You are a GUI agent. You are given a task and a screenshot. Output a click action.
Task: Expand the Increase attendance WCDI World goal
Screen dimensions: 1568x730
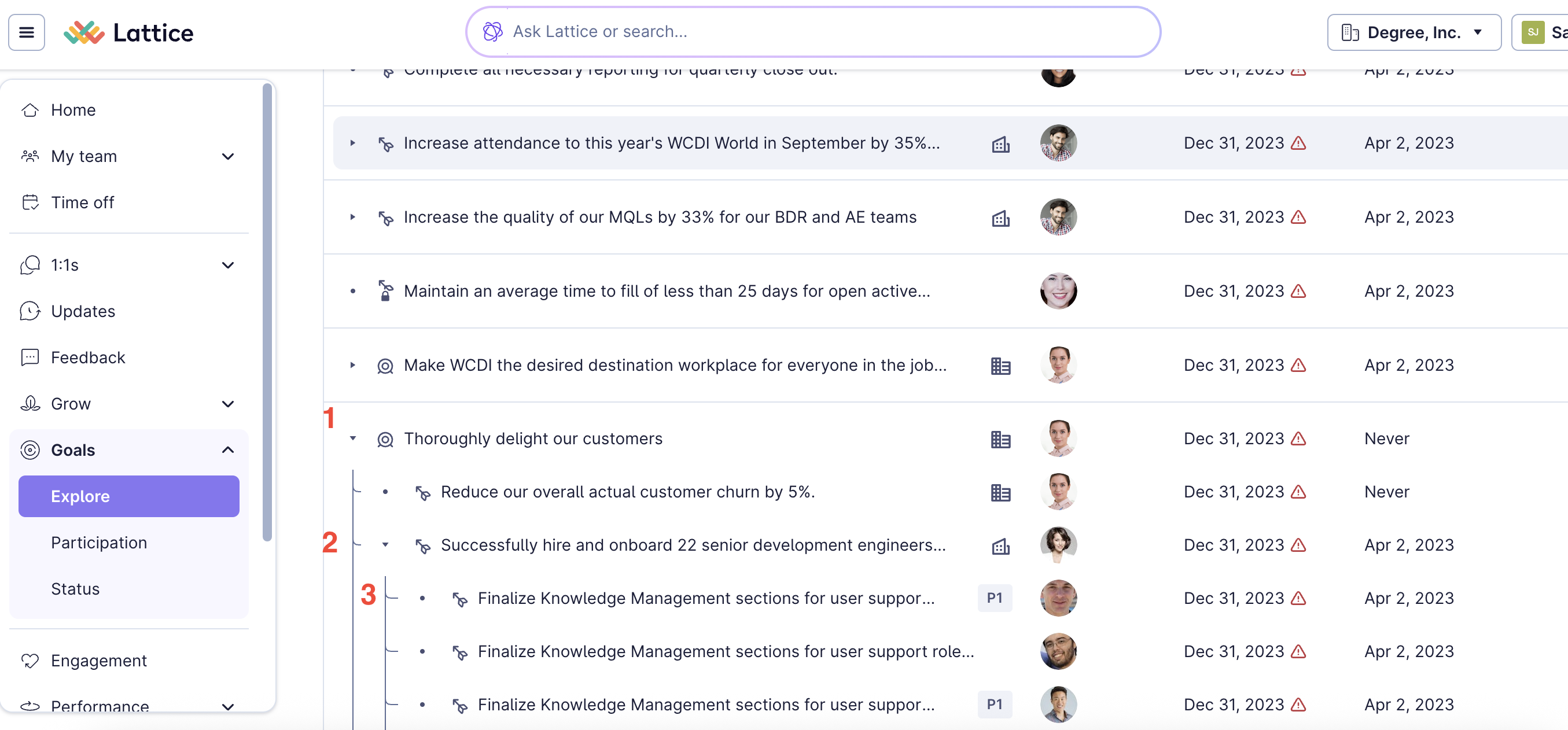click(352, 143)
